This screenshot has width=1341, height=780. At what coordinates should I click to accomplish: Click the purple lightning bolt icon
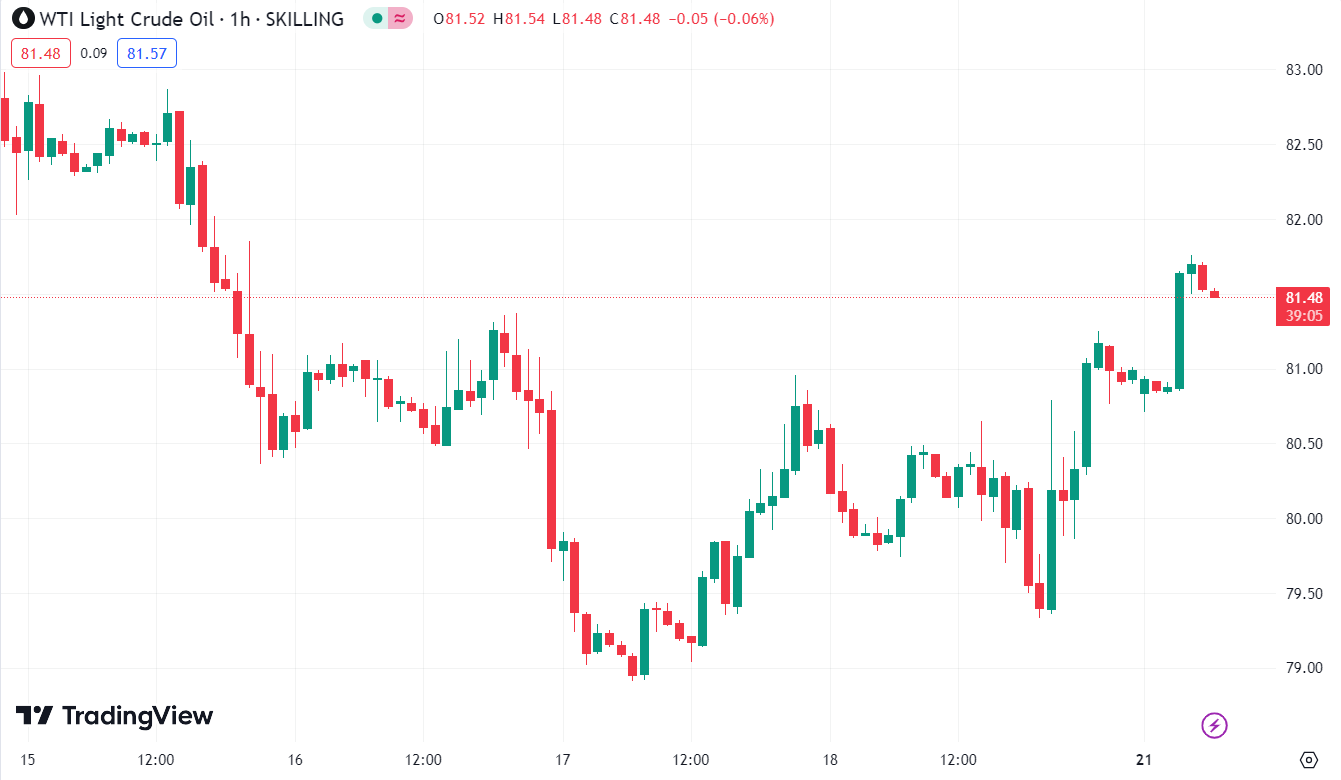[x=1214, y=725]
